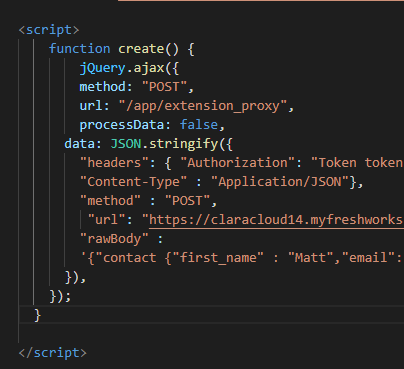The width and height of the screenshot is (404, 369).
Task: Click the function's closing brace line
Action: [38, 315]
